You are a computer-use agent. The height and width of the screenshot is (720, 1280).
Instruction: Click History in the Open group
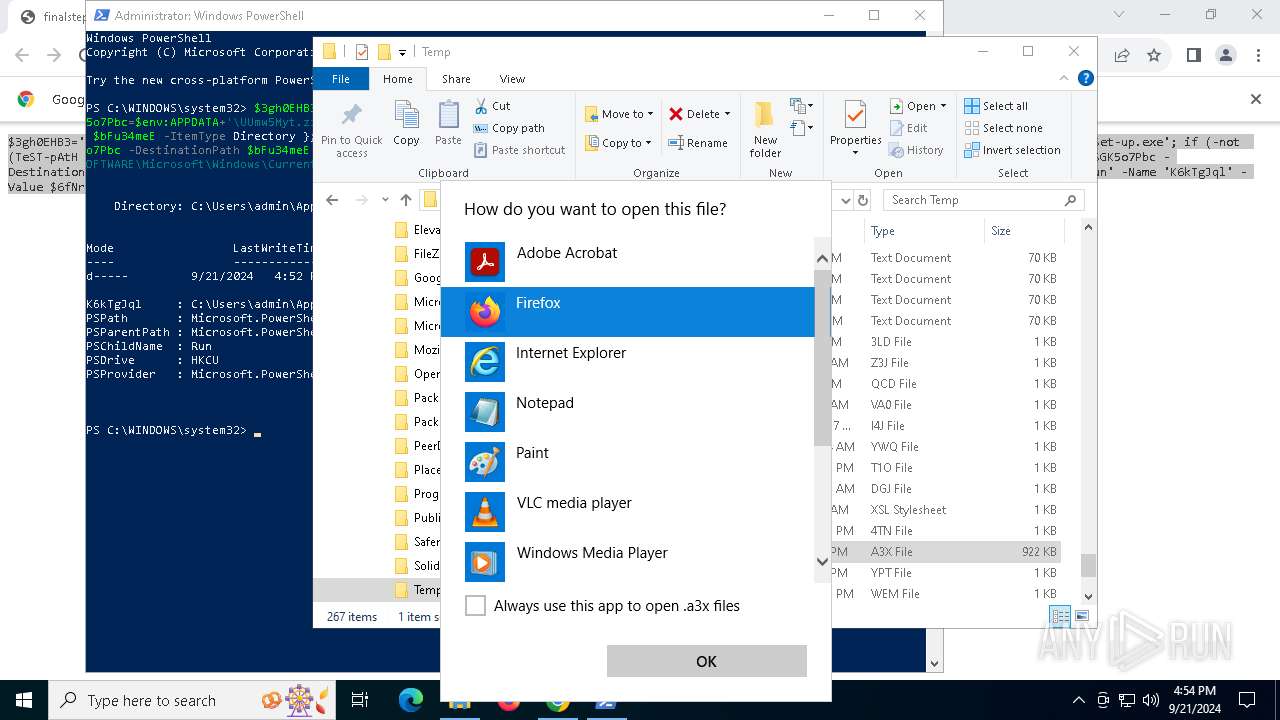click(x=916, y=150)
